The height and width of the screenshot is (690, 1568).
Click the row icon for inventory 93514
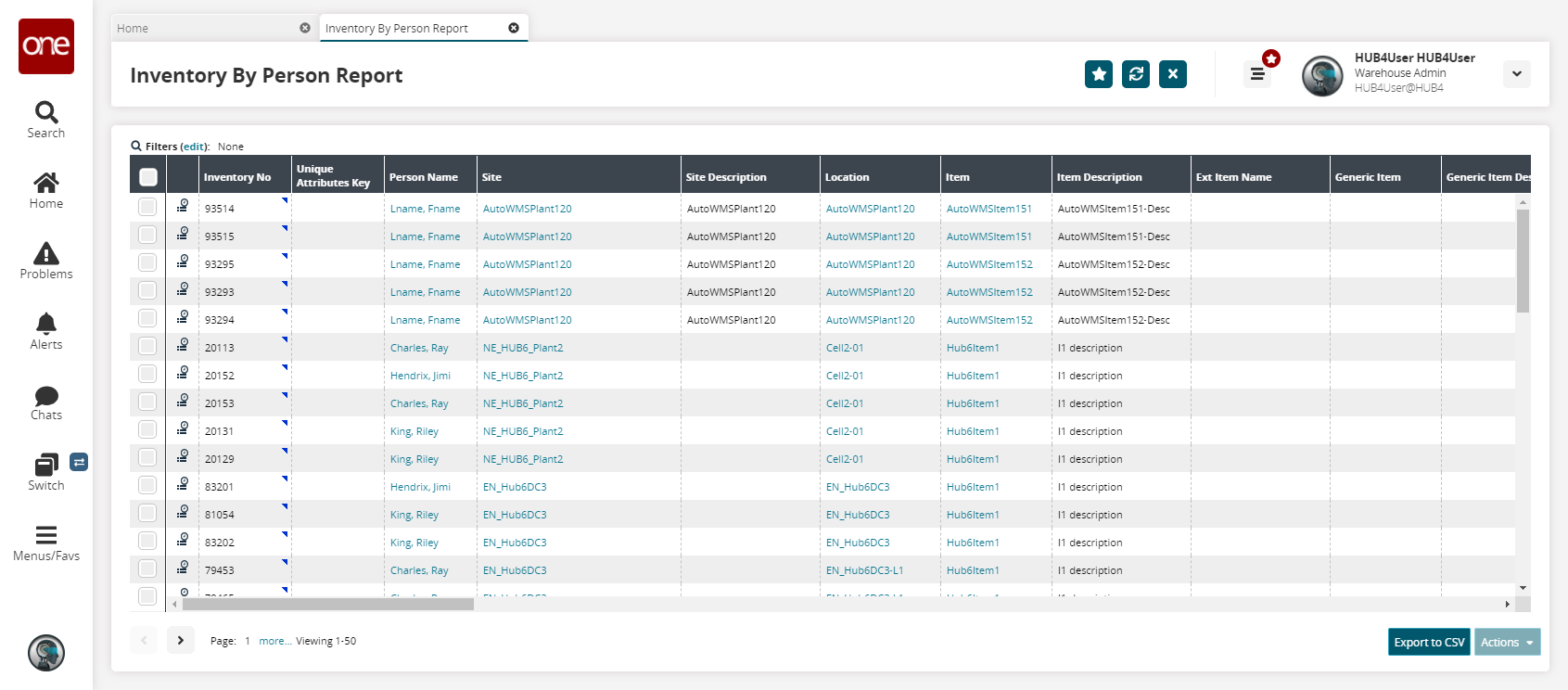pos(183,206)
